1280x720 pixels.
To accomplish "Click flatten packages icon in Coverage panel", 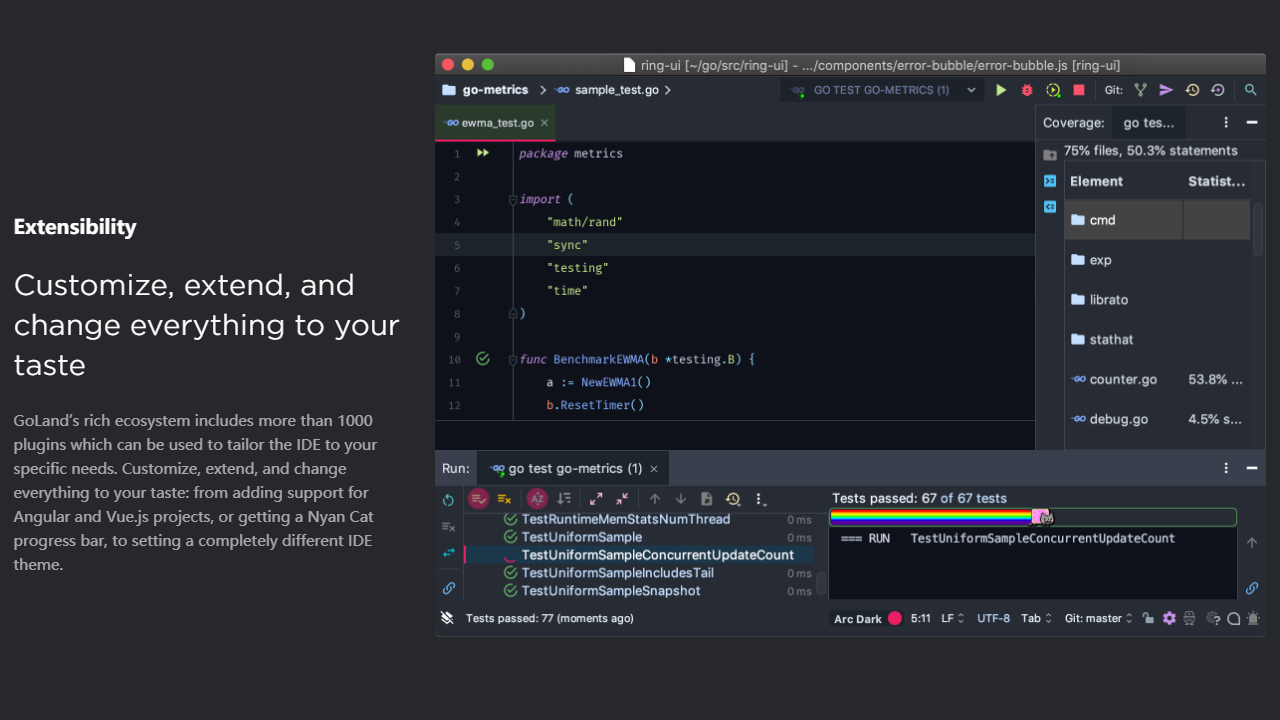I will click(x=1050, y=181).
